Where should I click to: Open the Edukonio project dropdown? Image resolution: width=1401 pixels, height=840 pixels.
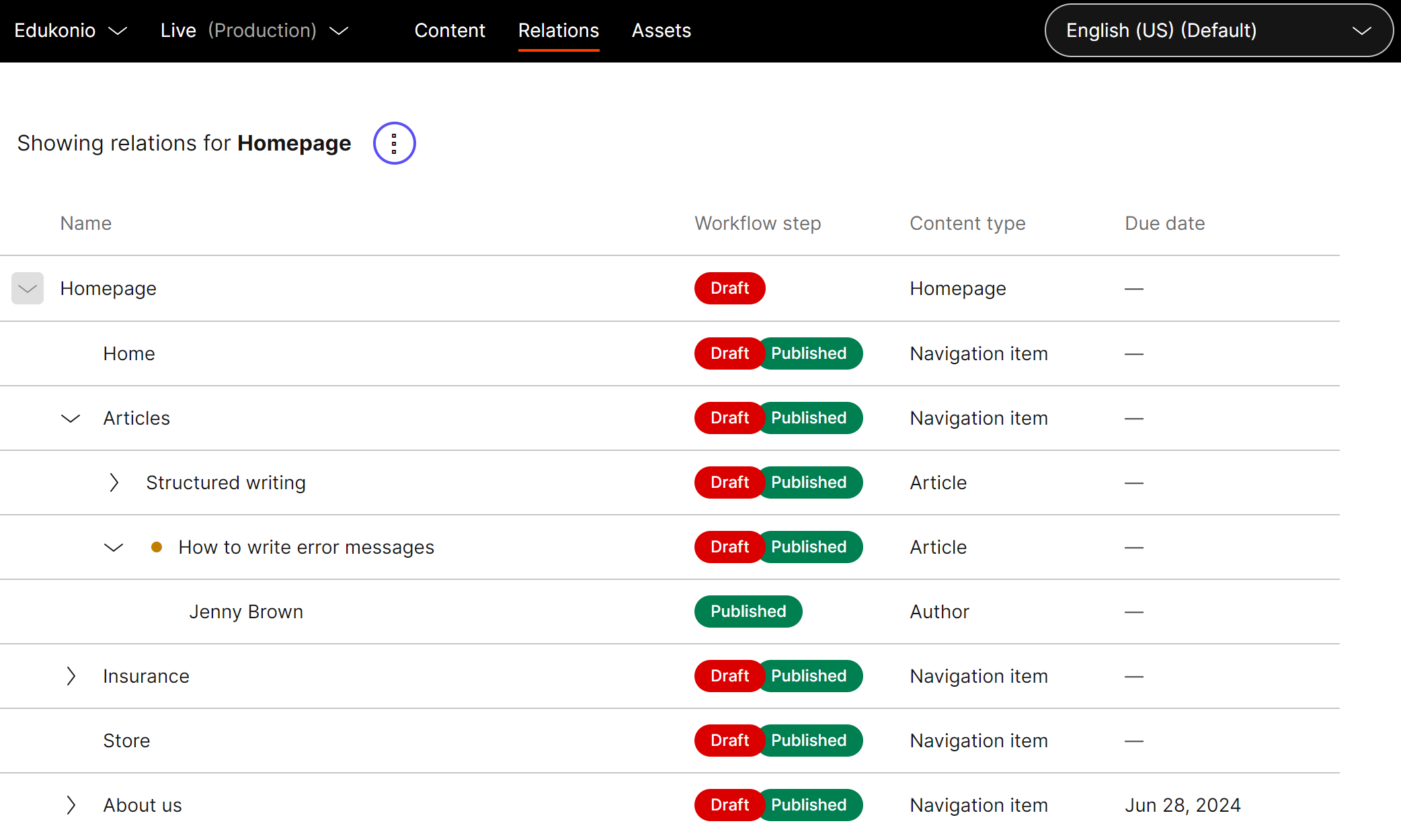(70, 31)
